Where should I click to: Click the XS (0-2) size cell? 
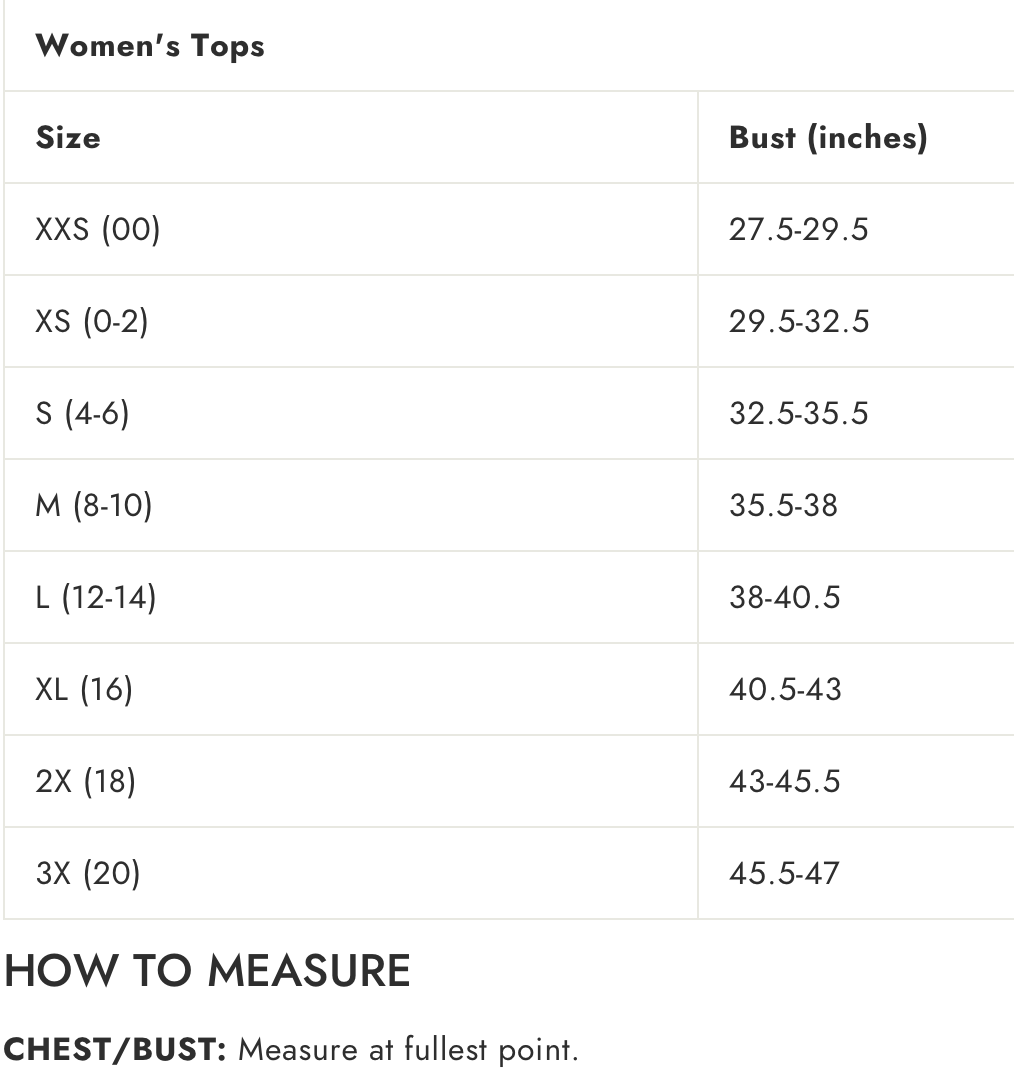[x=92, y=321]
